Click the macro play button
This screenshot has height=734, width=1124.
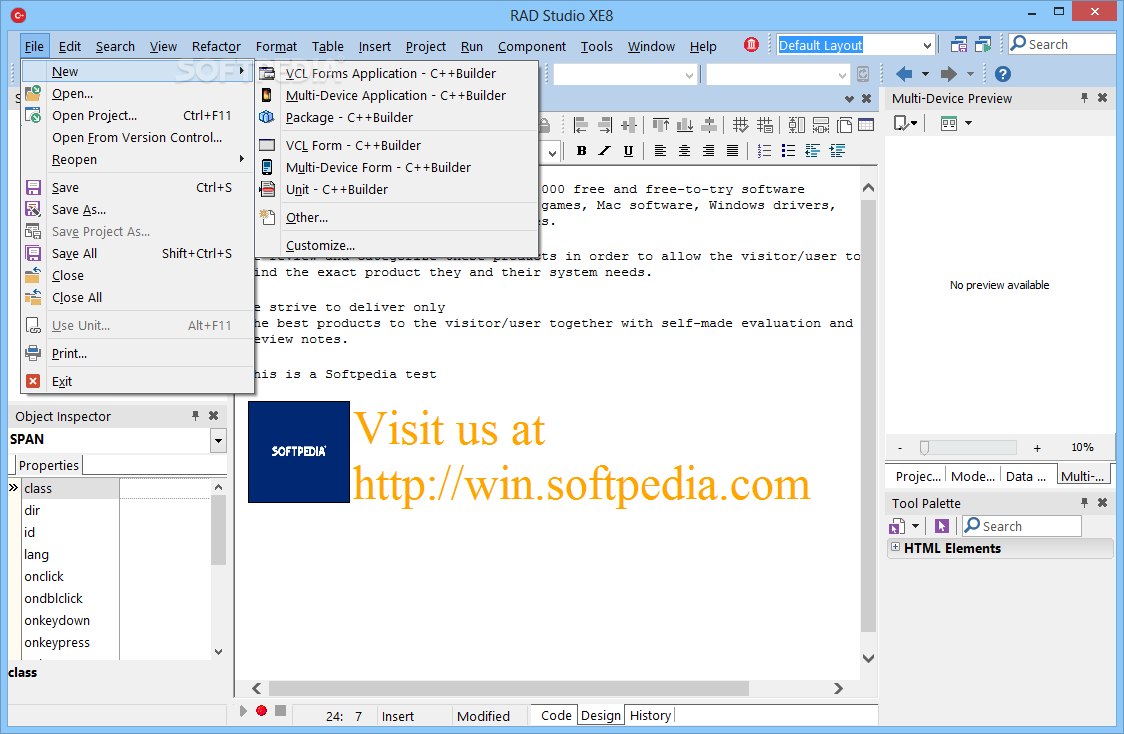[243, 710]
